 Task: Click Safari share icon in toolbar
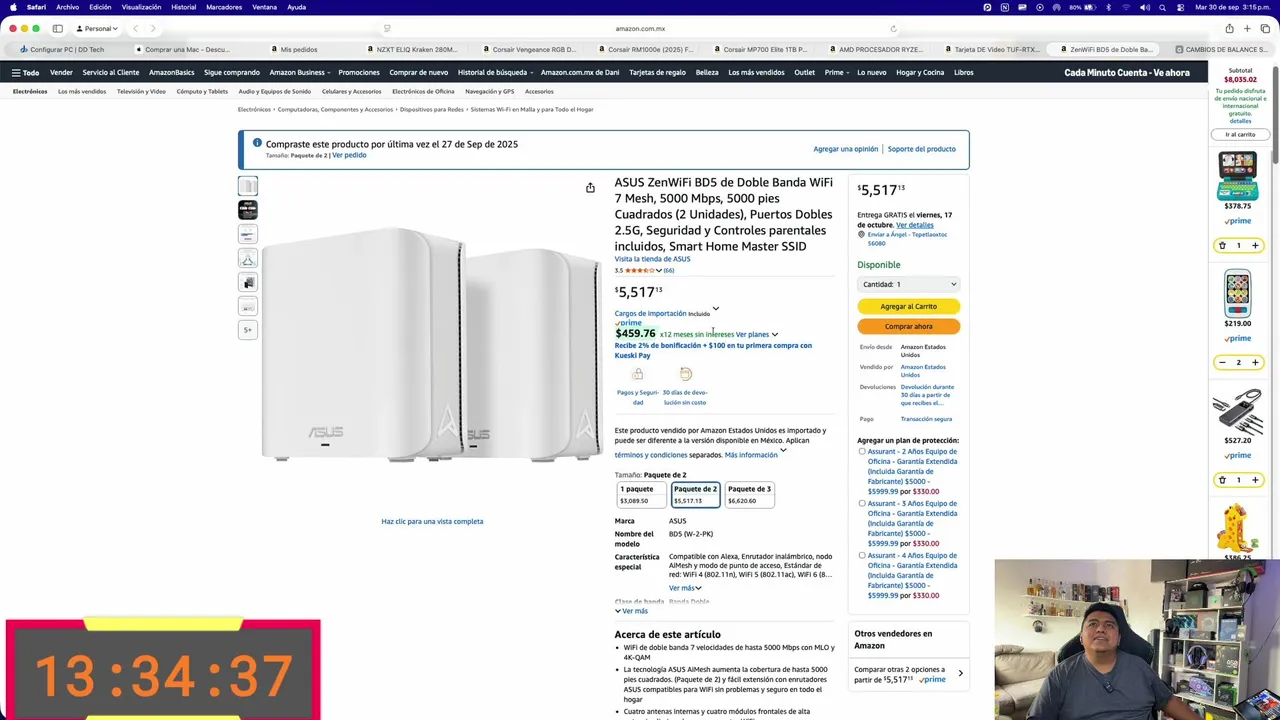pos(1229,28)
